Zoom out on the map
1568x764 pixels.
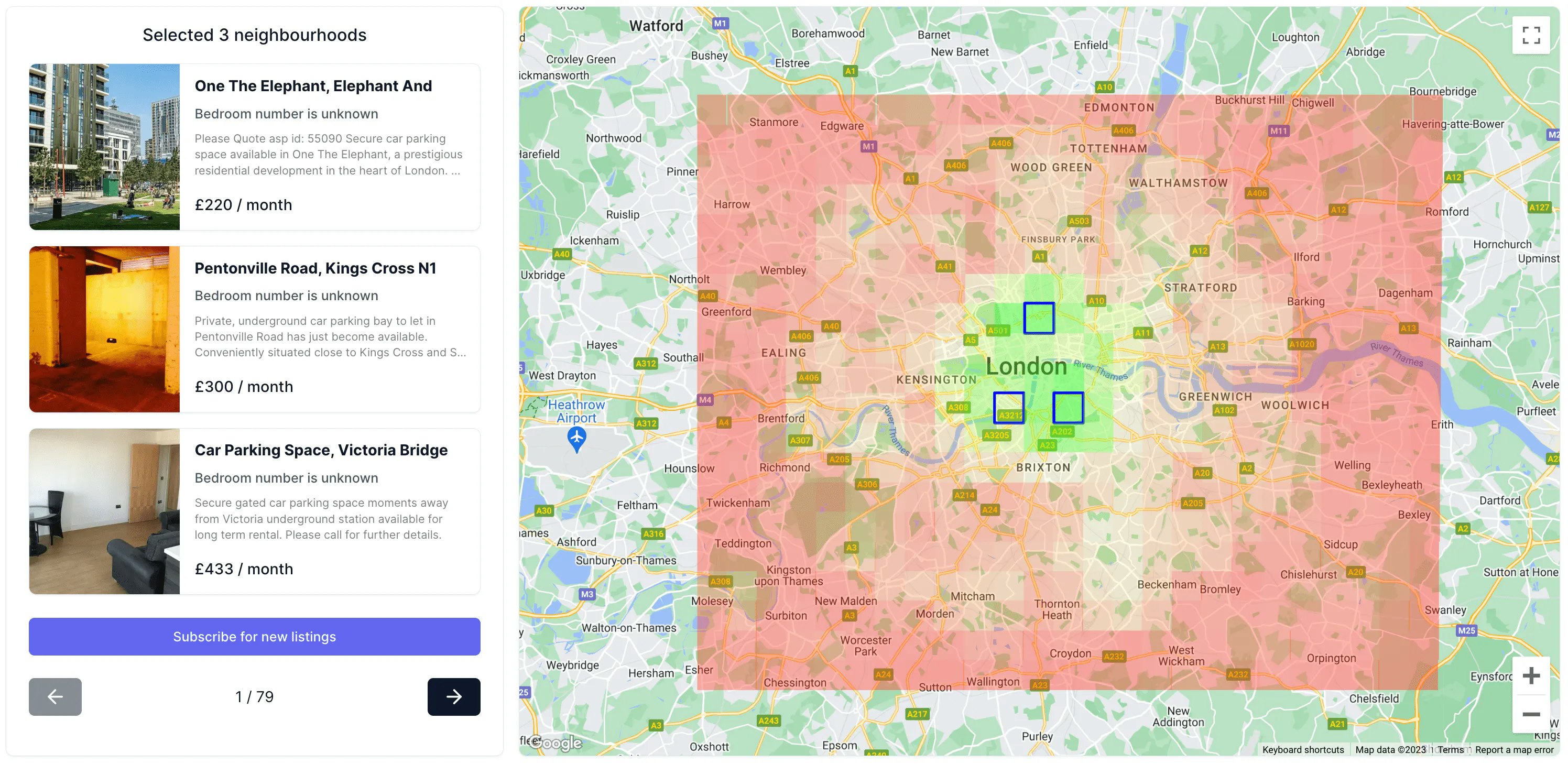coord(1530,714)
